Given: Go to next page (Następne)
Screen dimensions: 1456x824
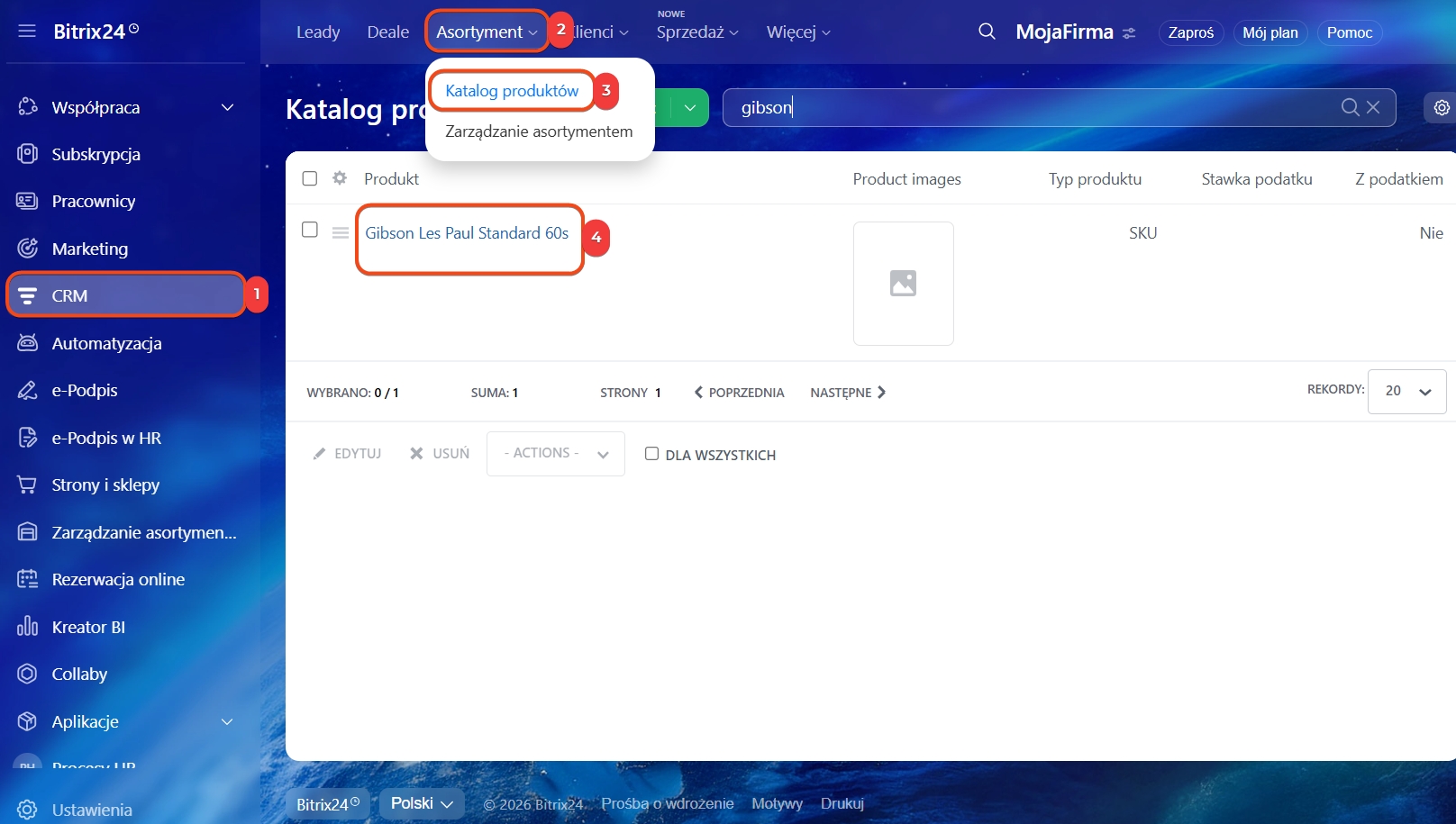Looking at the screenshot, I should 848,393.
